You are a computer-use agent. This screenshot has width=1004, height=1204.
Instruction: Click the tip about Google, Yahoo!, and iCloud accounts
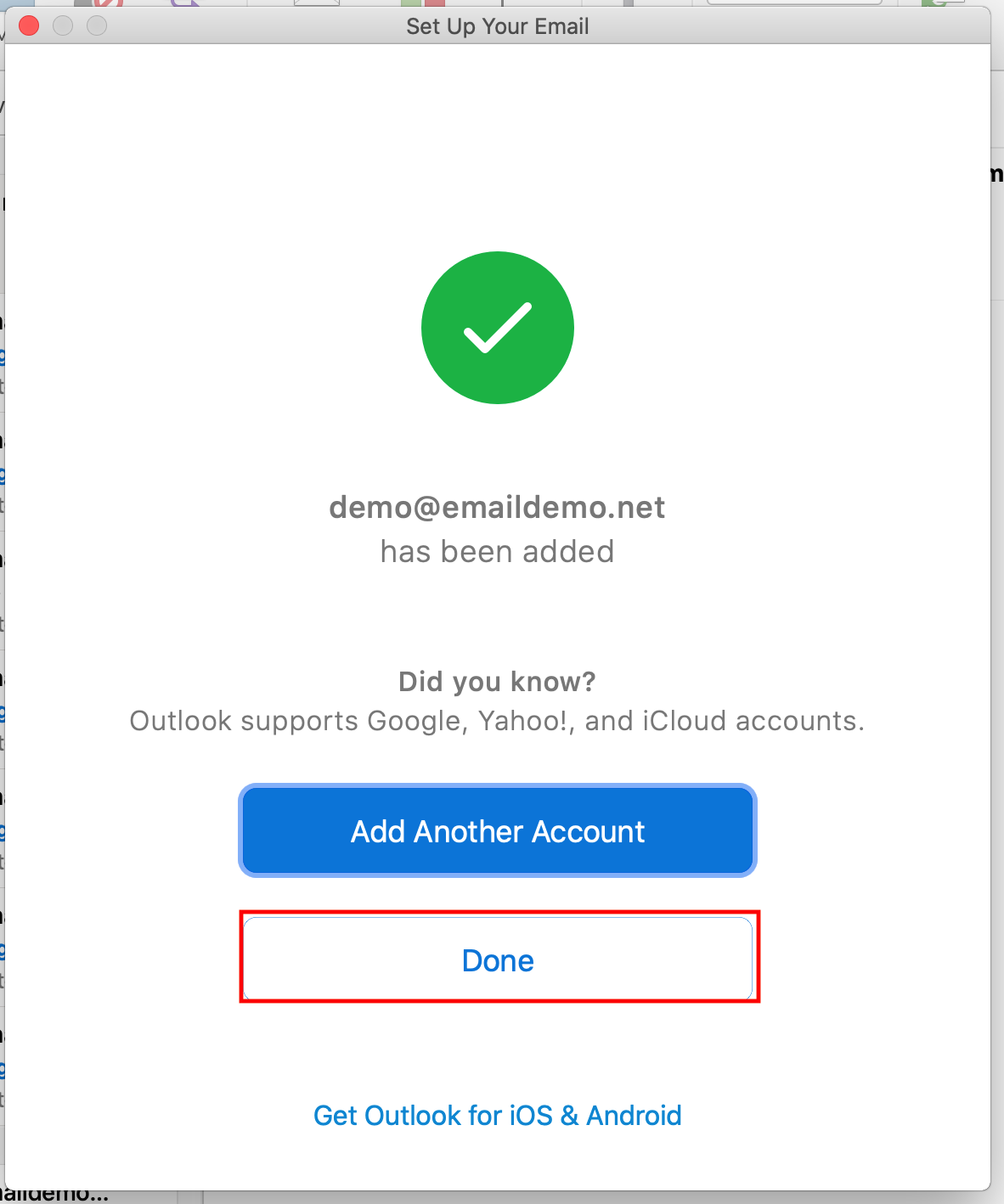(497, 720)
